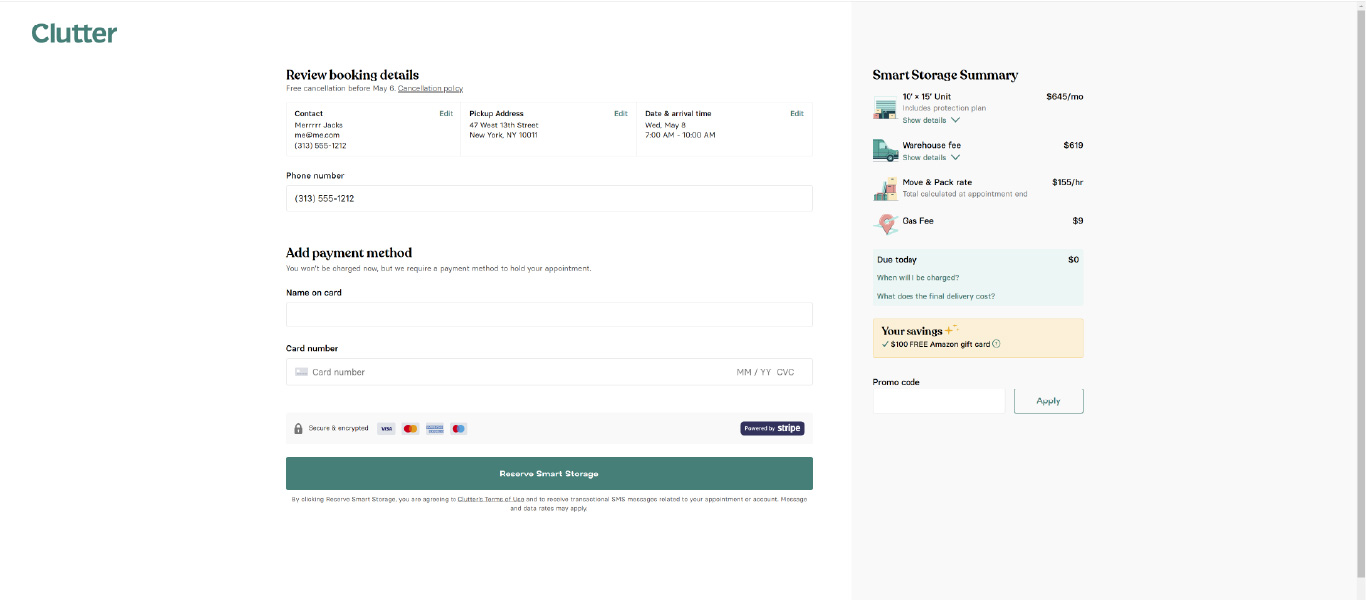Click the lock icon next to Secure & encrypted
This screenshot has height=601, width=1366.
point(299,428)
